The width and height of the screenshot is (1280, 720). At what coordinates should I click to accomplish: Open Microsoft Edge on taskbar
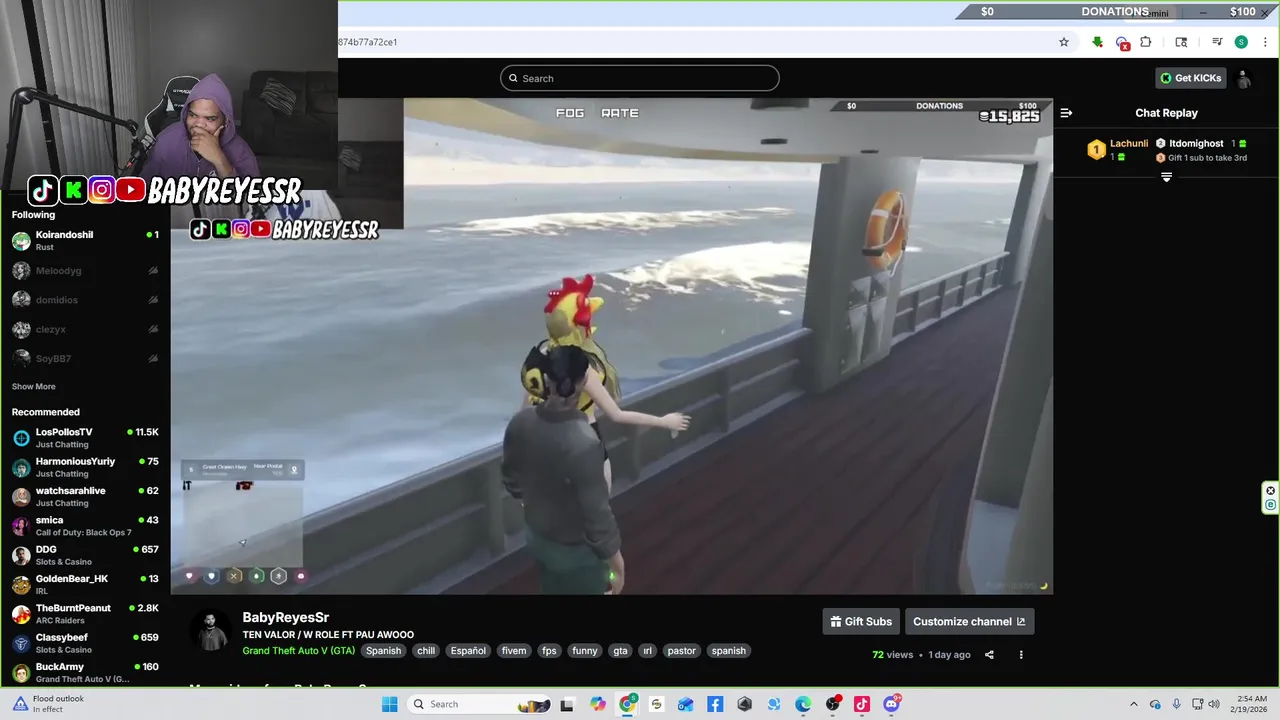pos(803,704)
